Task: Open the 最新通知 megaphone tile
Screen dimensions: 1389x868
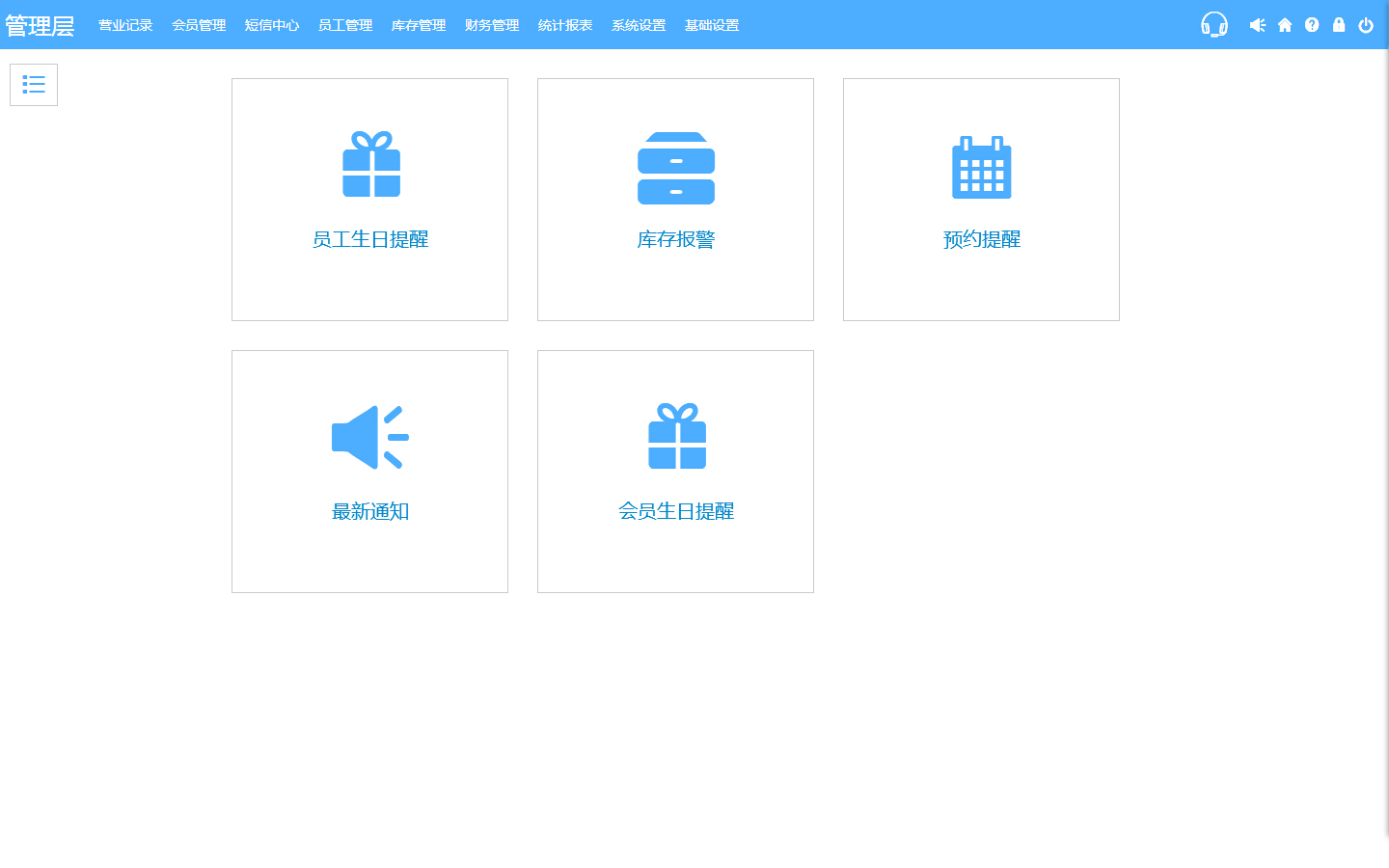Action: pyautogui.click(x=369, y=471)
